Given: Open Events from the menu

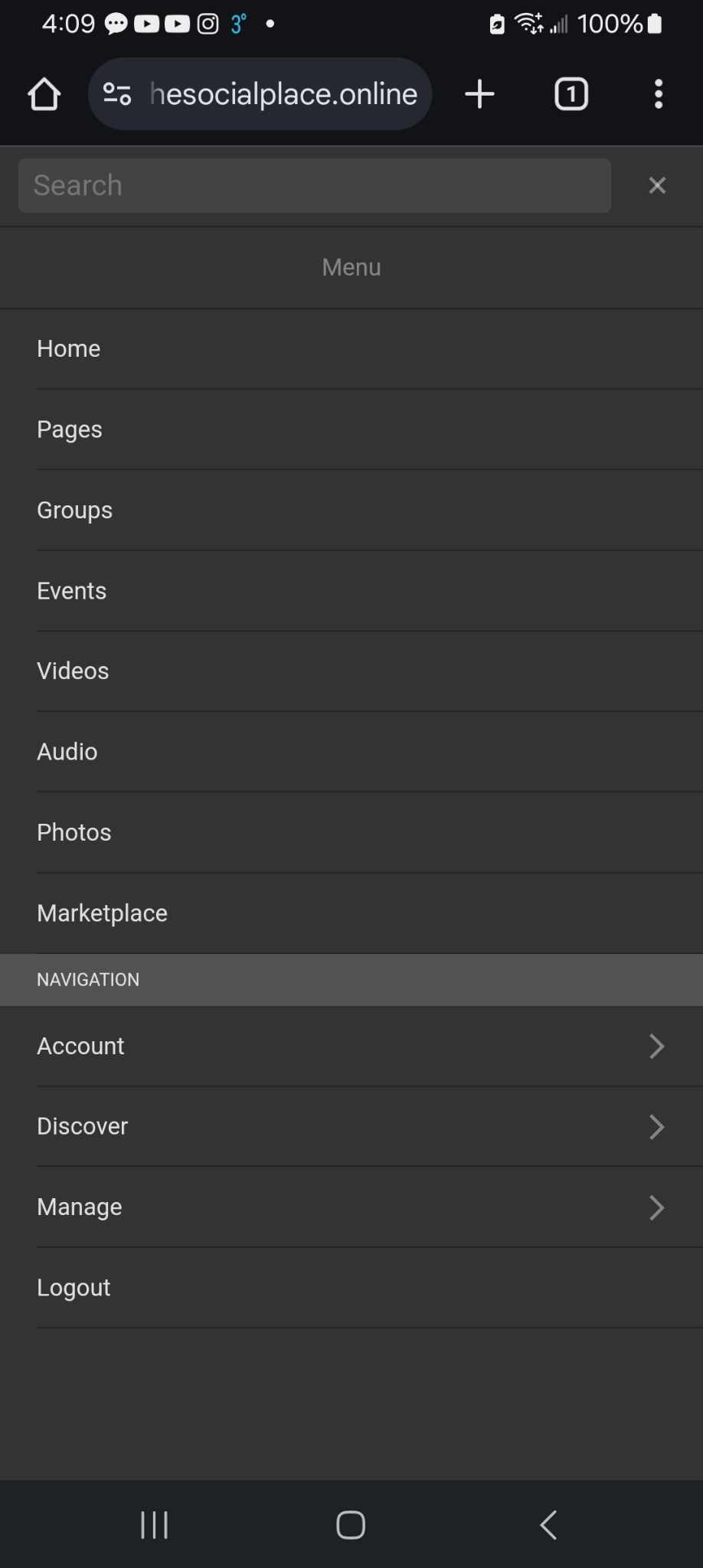Looking at the screenshot, I should (72, 591).
